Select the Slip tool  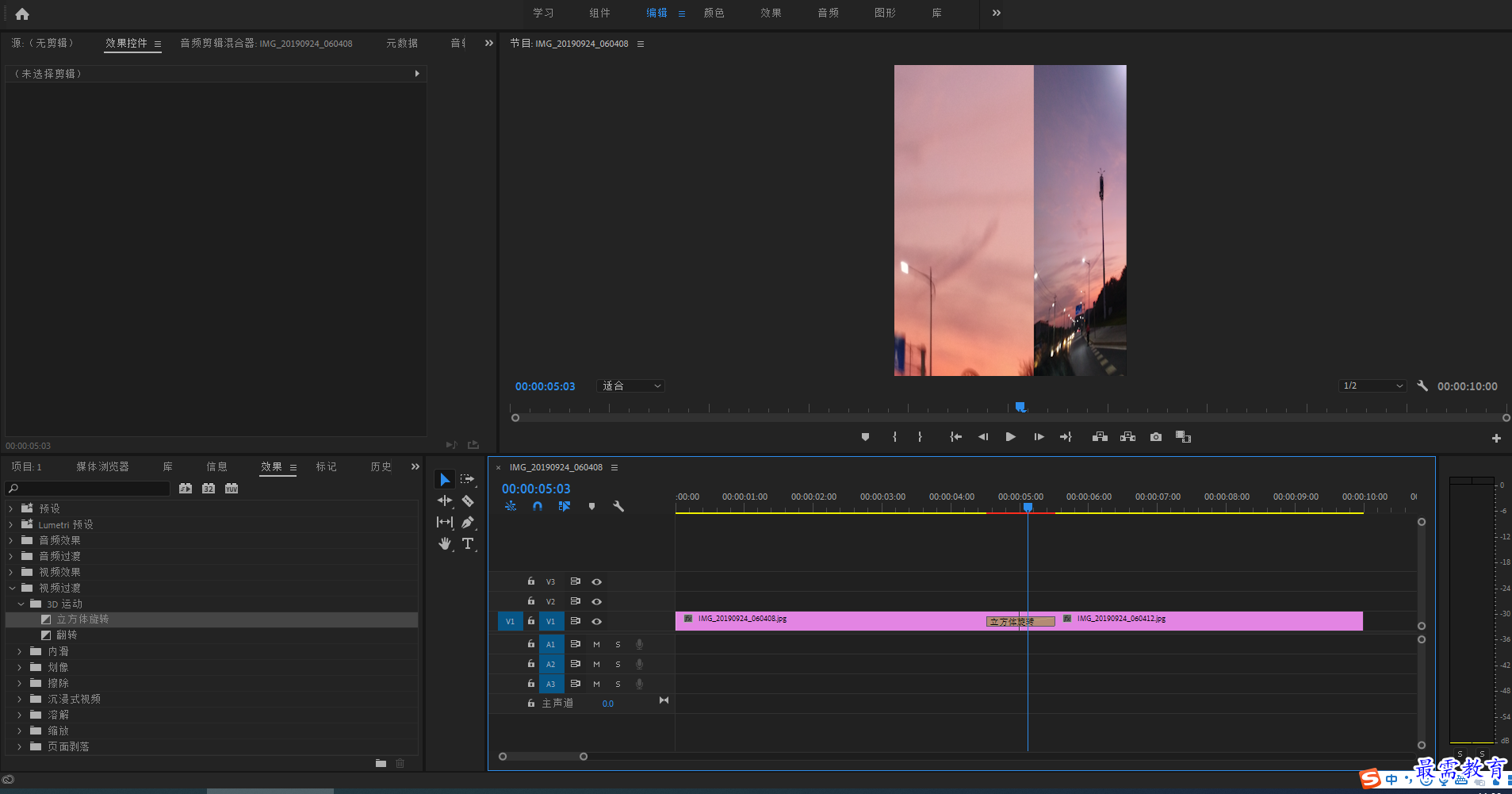[445, 522]
